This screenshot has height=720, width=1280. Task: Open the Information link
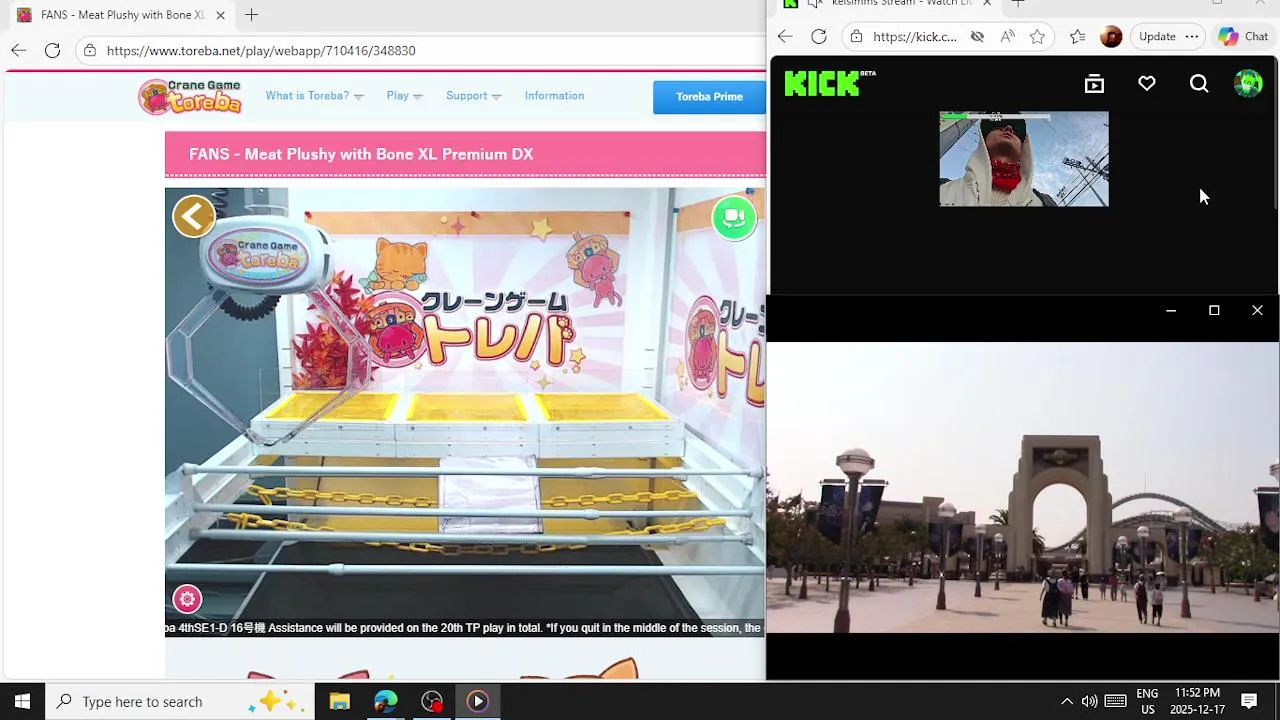(x=554, y=96)
